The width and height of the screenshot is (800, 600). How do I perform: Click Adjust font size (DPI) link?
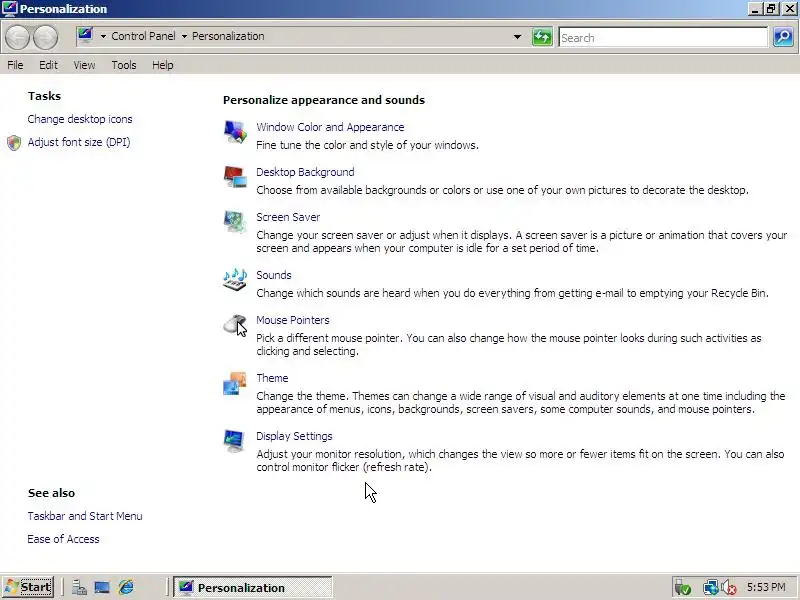(79, 142)
